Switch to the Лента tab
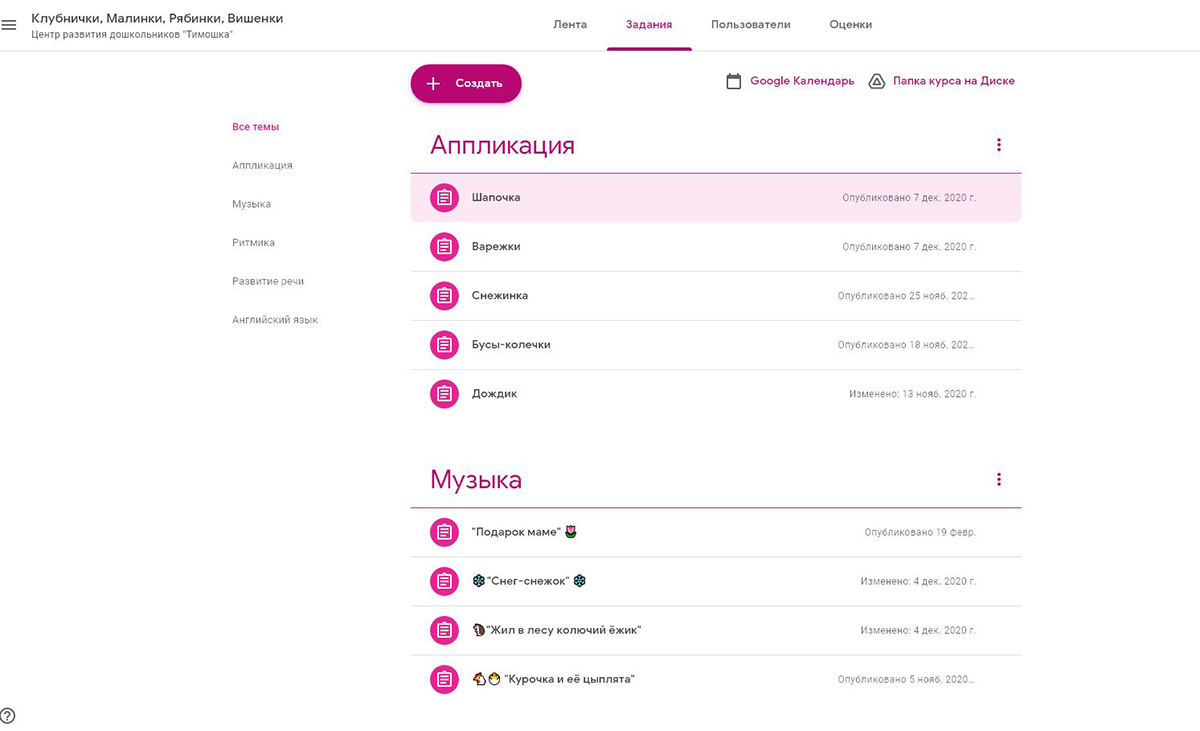 (x=570, y=25)
